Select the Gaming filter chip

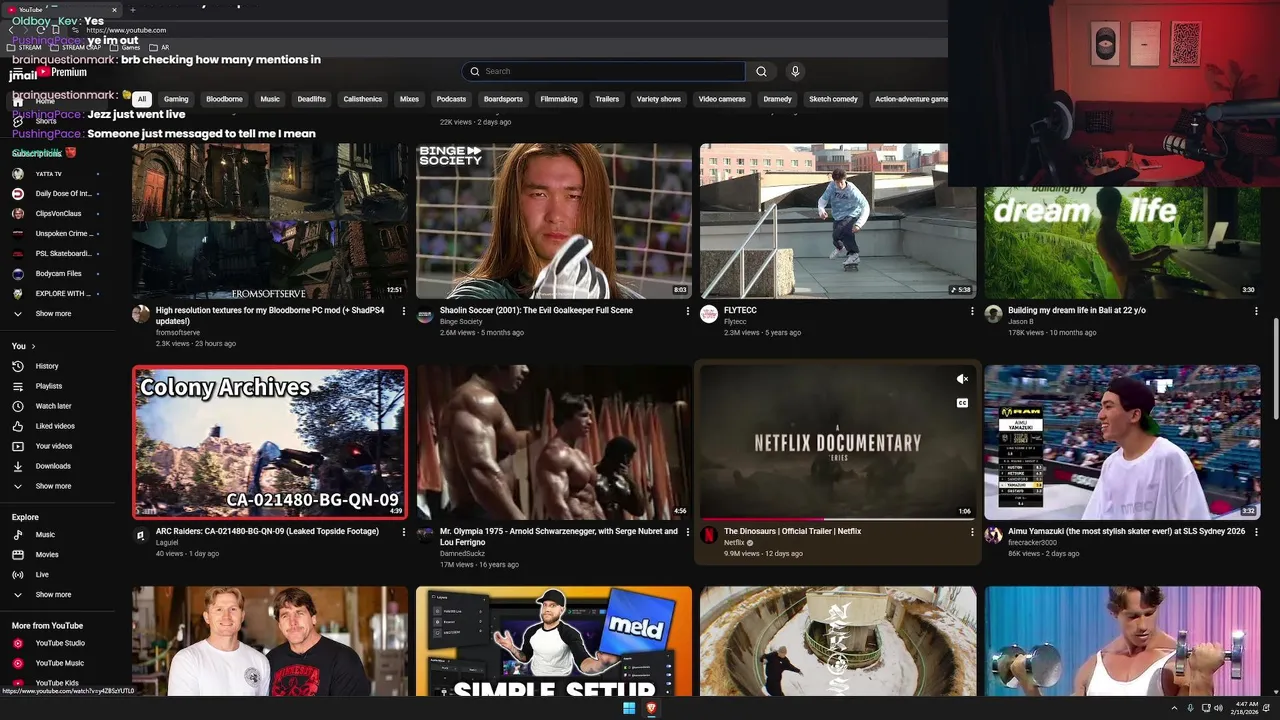[176, 99]
